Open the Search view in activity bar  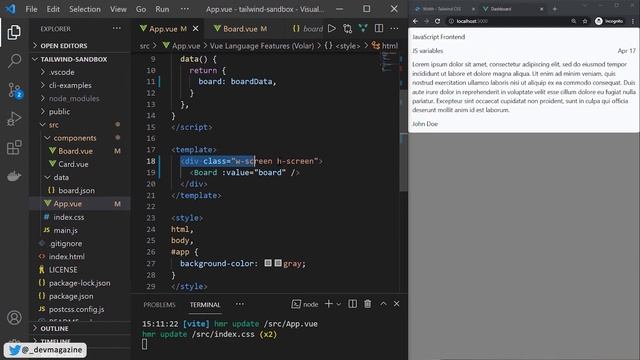tap(14, 61)
